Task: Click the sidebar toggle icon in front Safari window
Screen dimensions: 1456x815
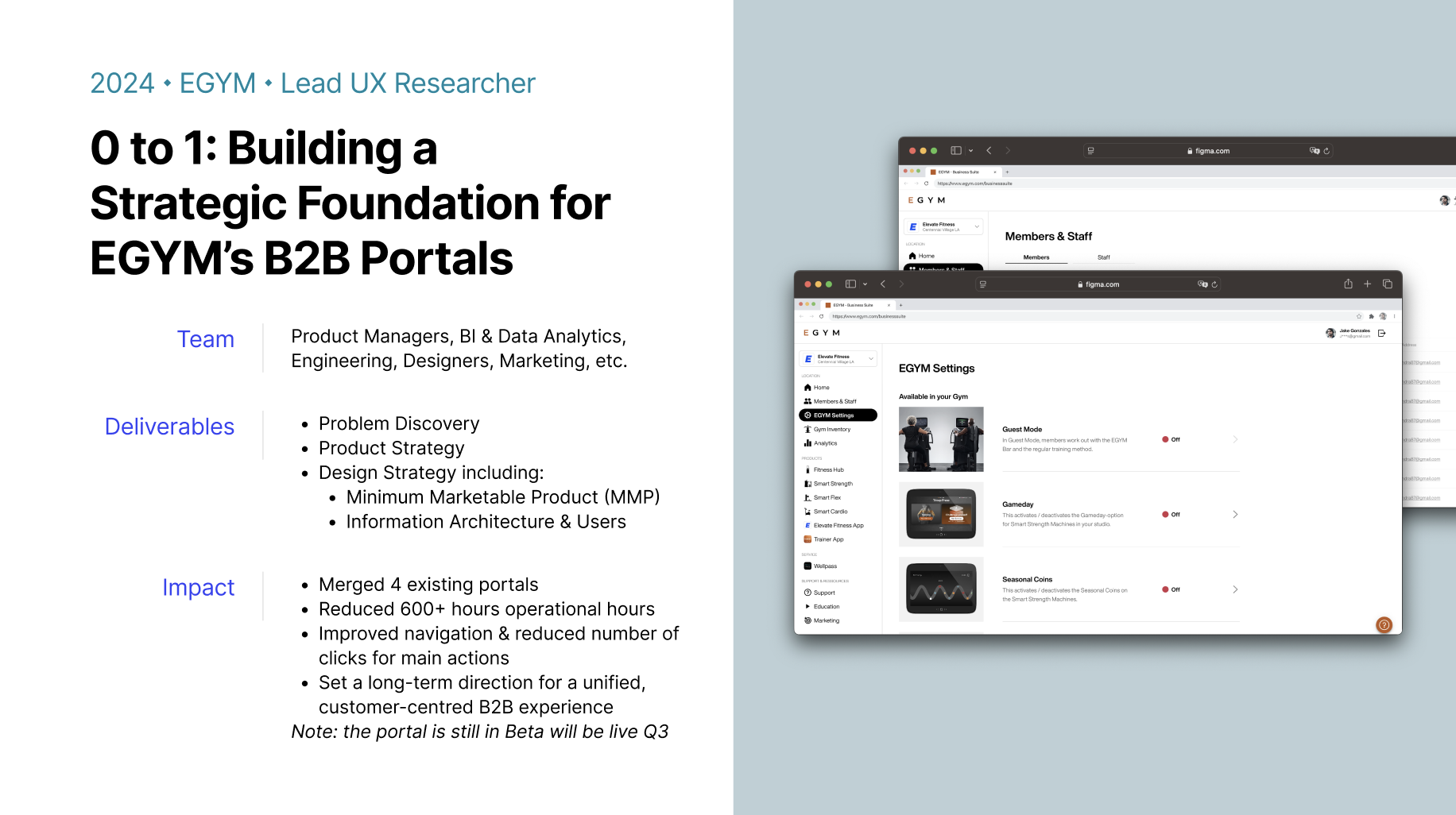Action: (850, 284)
